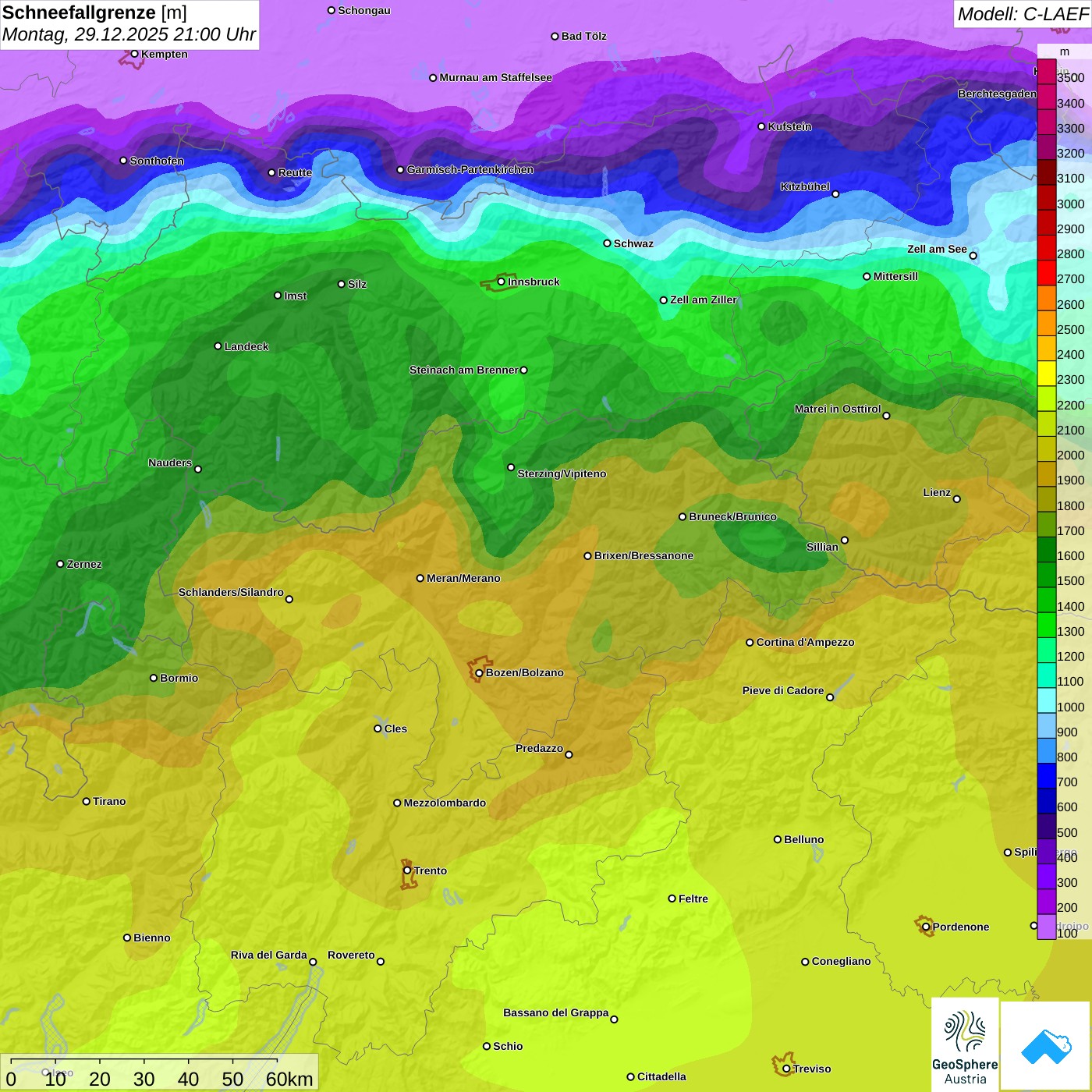1092x1092 pixels.
Task: Click the legend value 700
Action: [x=1067, y=782]
